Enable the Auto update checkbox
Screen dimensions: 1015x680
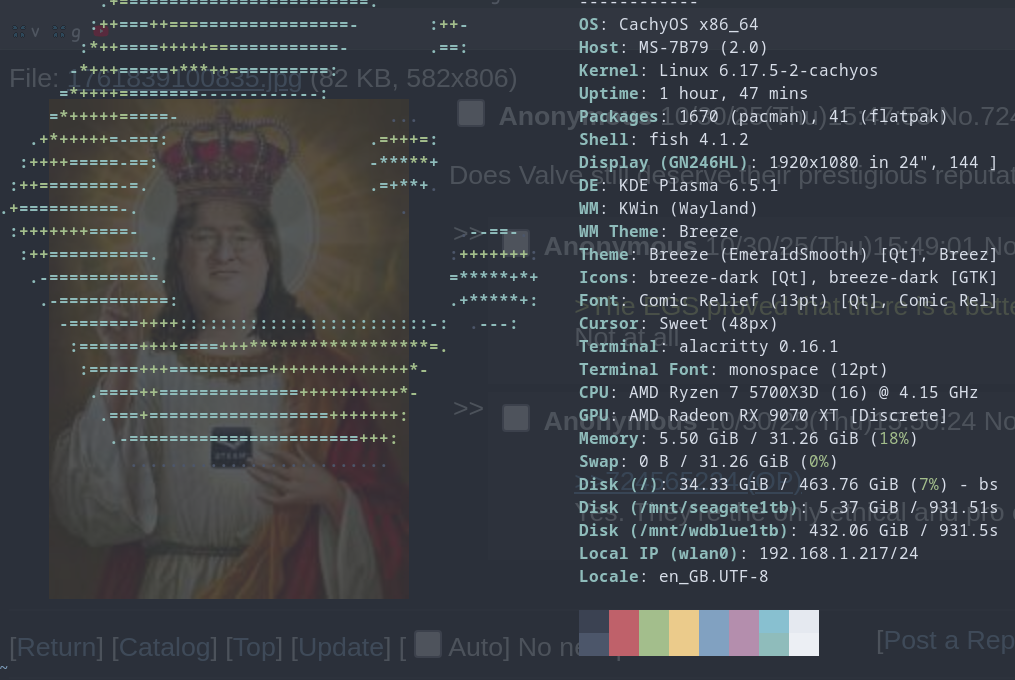tap(427, 644)
